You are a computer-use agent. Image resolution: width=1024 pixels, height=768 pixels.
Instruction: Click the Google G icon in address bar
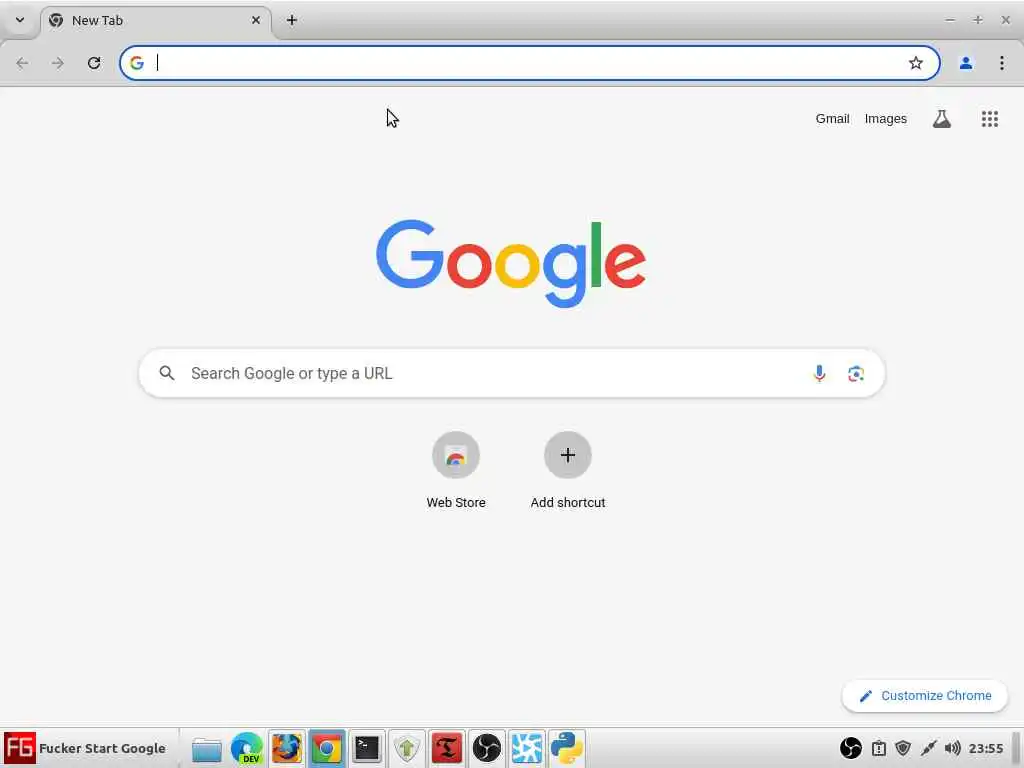(136, 63)
